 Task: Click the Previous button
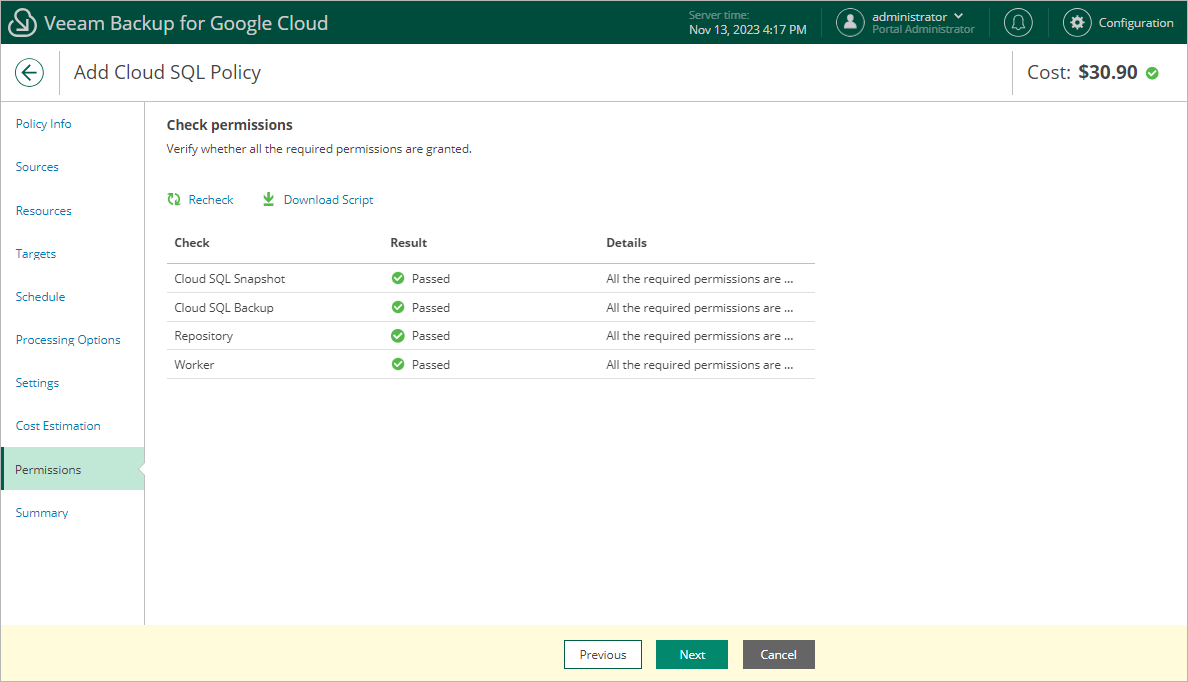tap(602, 655)
